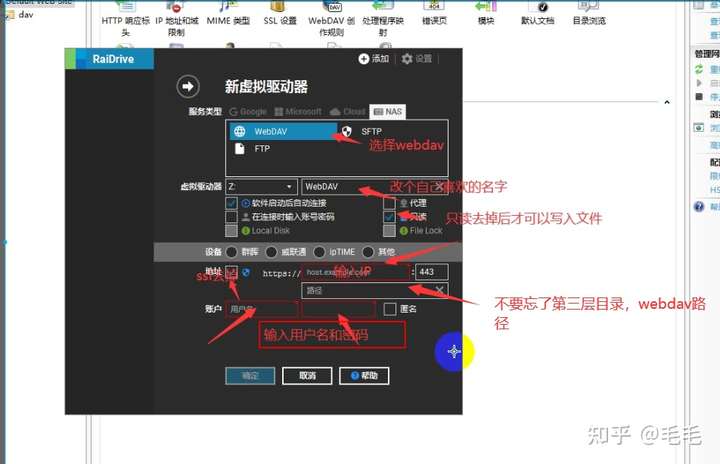Open IP 地址和域限制 in IIS window
720x464 pixels.
(177, 18)
